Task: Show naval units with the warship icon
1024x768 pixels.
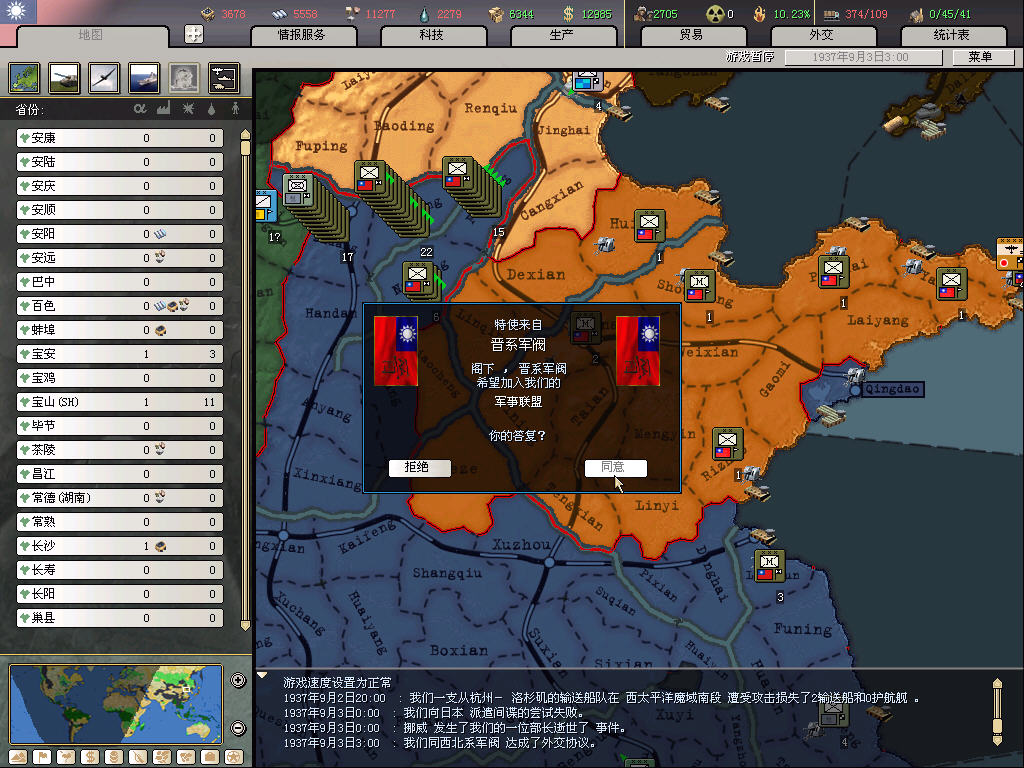Action: (144, 78)
